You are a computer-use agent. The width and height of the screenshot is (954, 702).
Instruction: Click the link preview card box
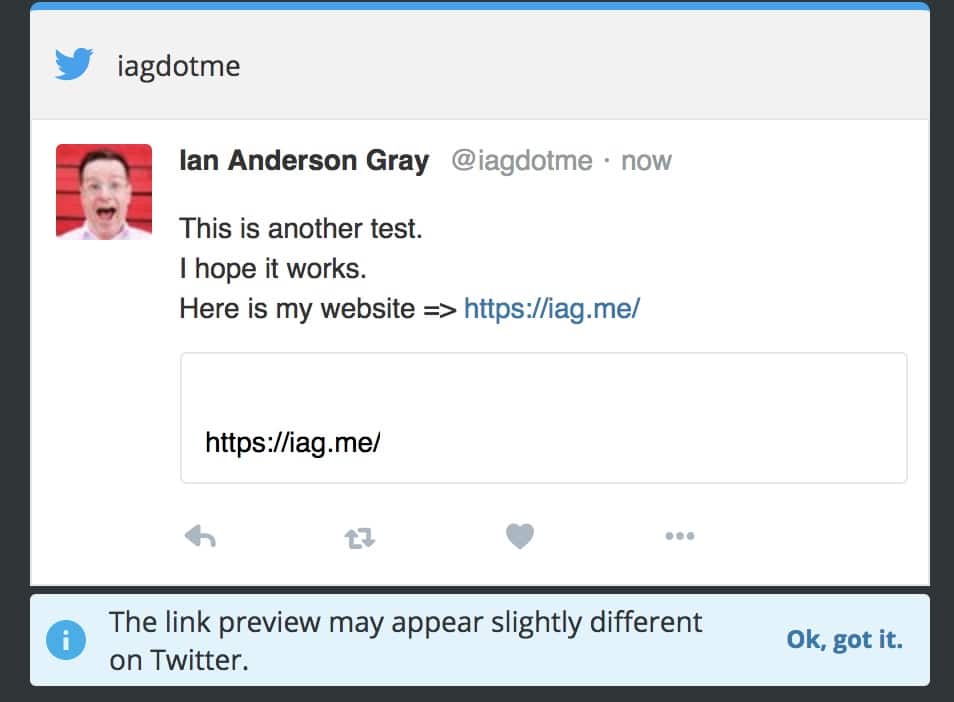pos(543,418)
